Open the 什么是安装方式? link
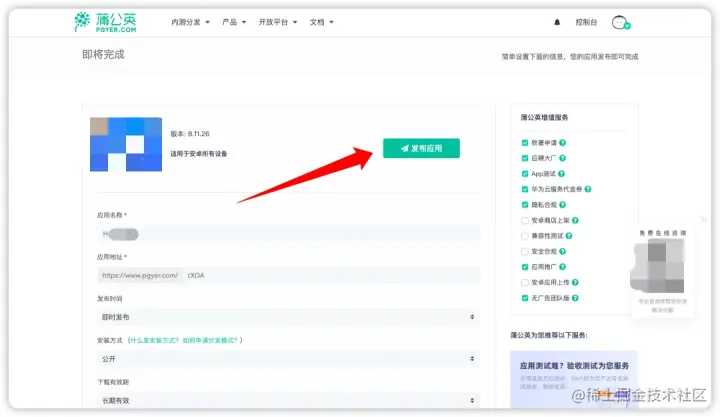The image size is (720, 417). pyautogui.click(x=155, y=340)
